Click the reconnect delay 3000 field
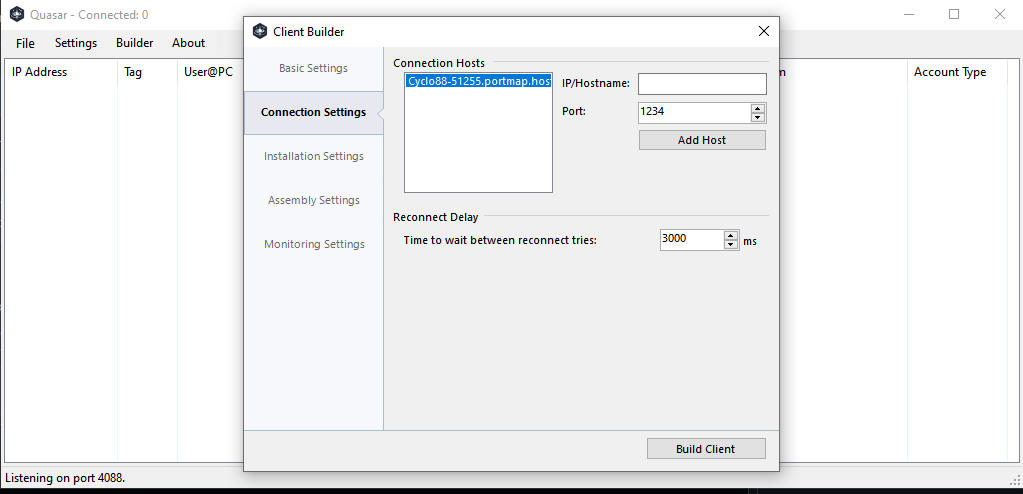 tap(692, 239)
